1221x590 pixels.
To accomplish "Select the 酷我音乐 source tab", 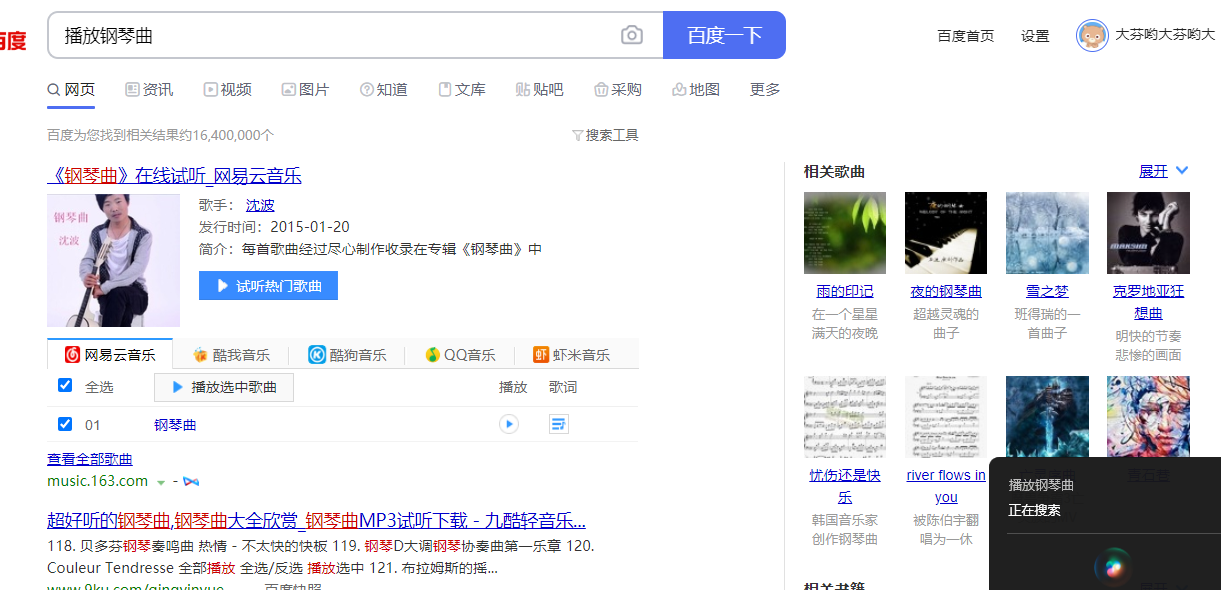I will pos(231,355).
